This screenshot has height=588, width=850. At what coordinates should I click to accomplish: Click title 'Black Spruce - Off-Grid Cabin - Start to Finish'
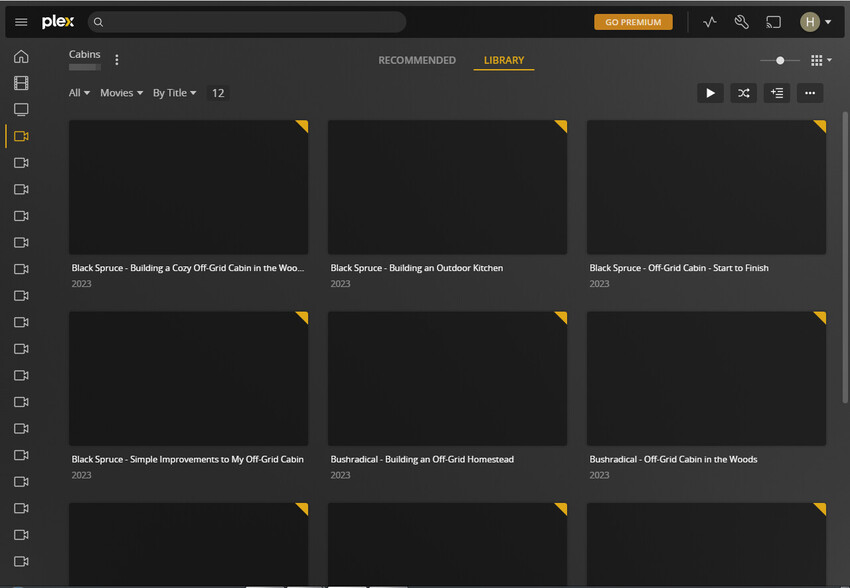point(679,268)
